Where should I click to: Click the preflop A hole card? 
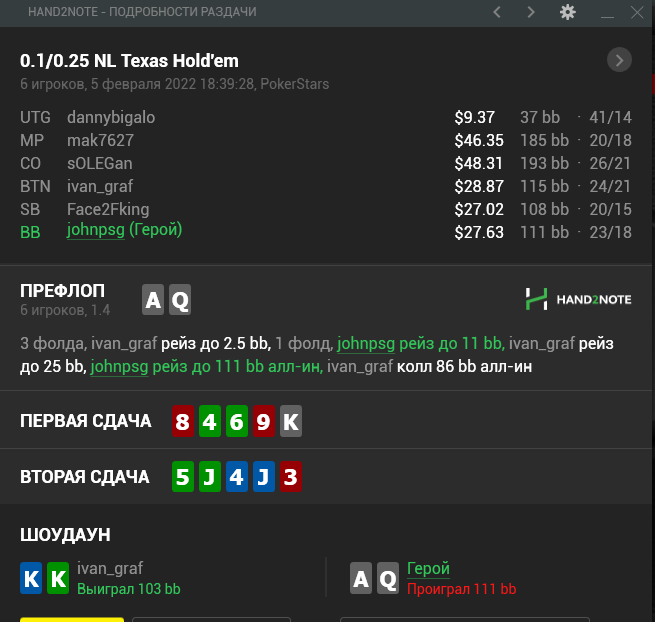(x=153, y=300)
